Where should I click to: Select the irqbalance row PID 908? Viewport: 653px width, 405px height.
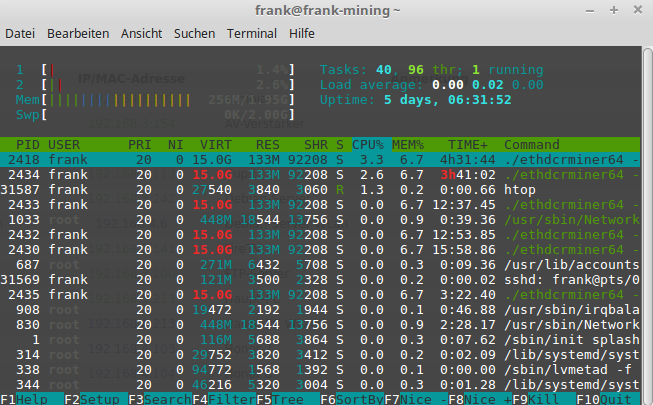click(320, 310)
